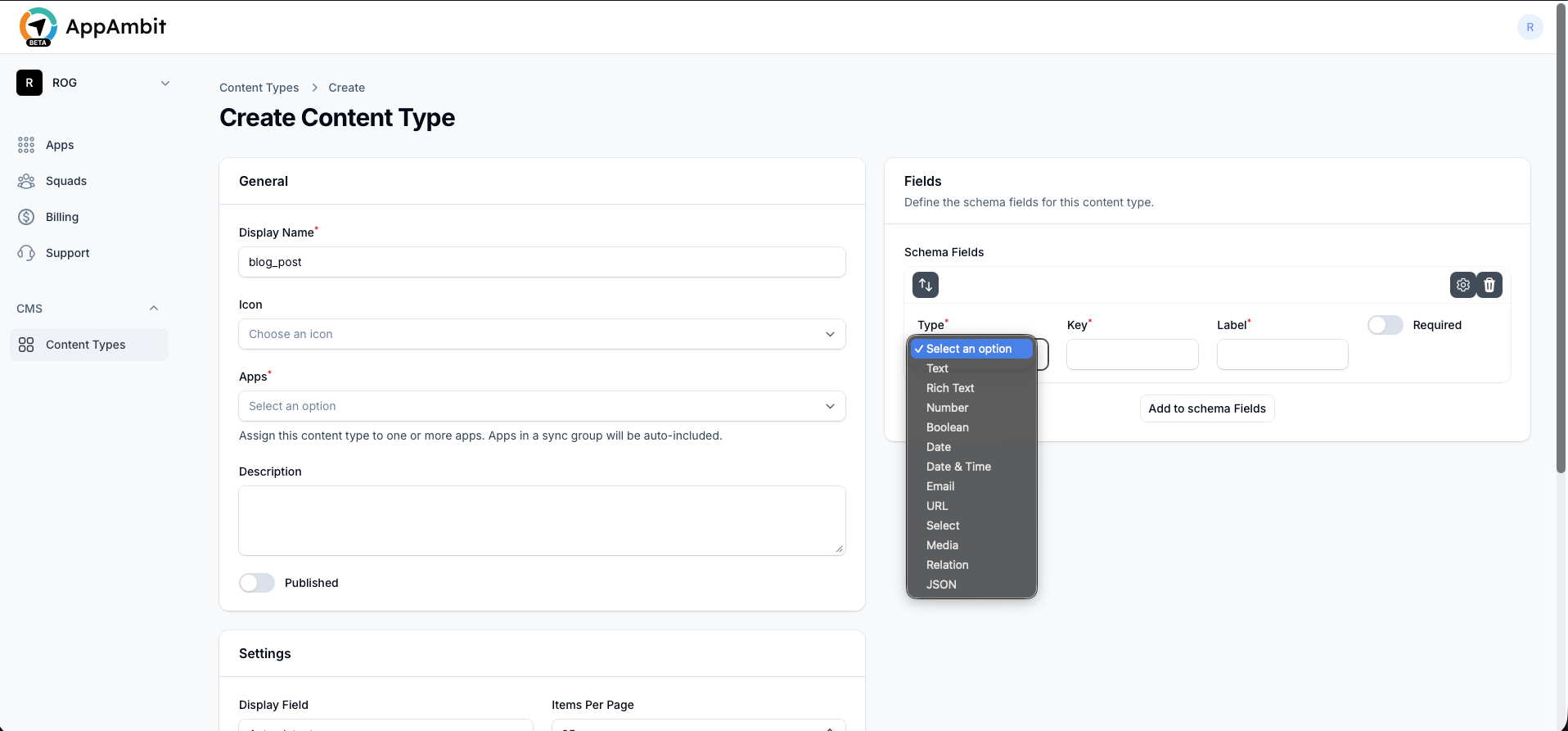Delete schema field with trash icon
This screenshot has height=731, width=1568.
pos(1489,285)
